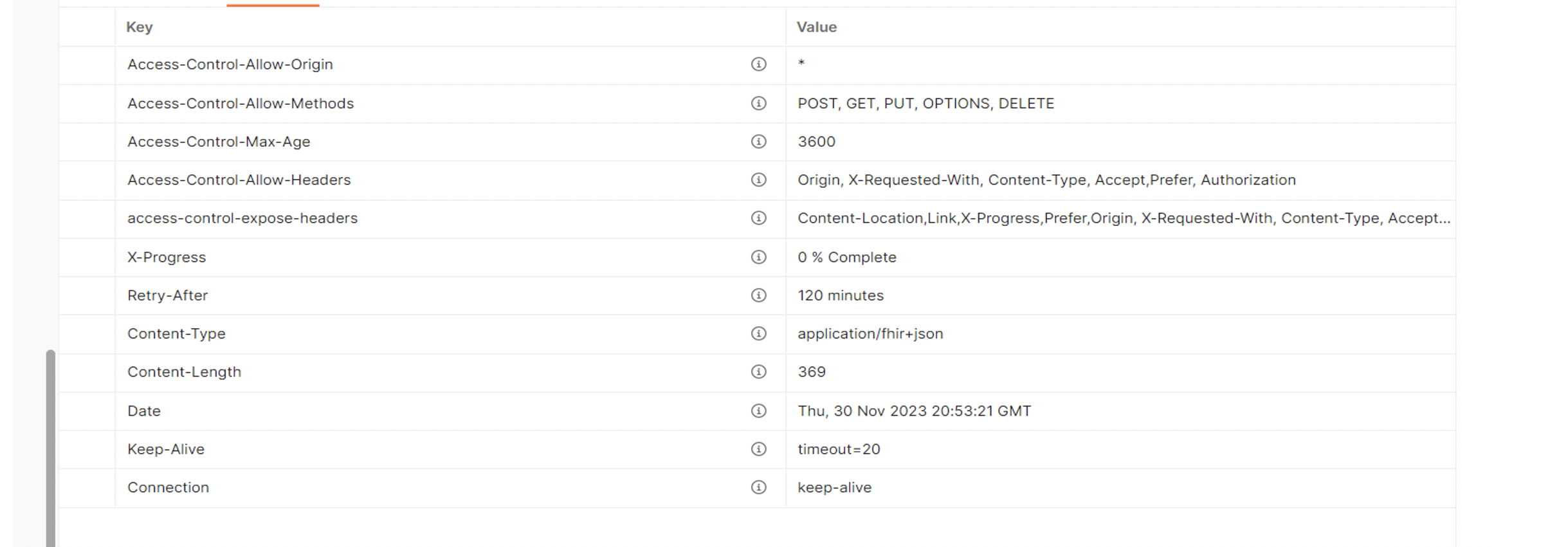Open X-Progress header info icon
The width and height of the screenshot is (1568, 547).
(x=758, y=257)
